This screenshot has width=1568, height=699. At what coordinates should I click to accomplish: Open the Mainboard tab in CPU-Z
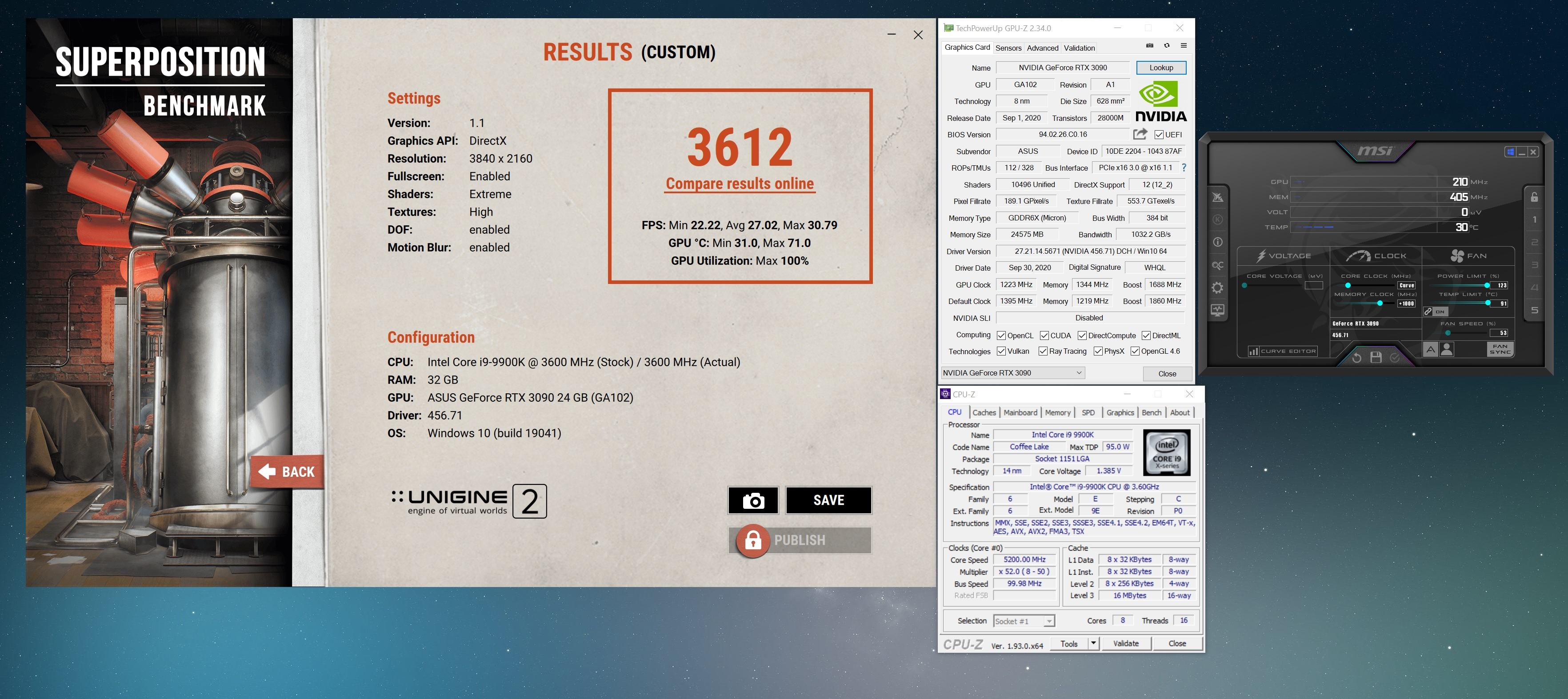click(x=1020, y=412)
